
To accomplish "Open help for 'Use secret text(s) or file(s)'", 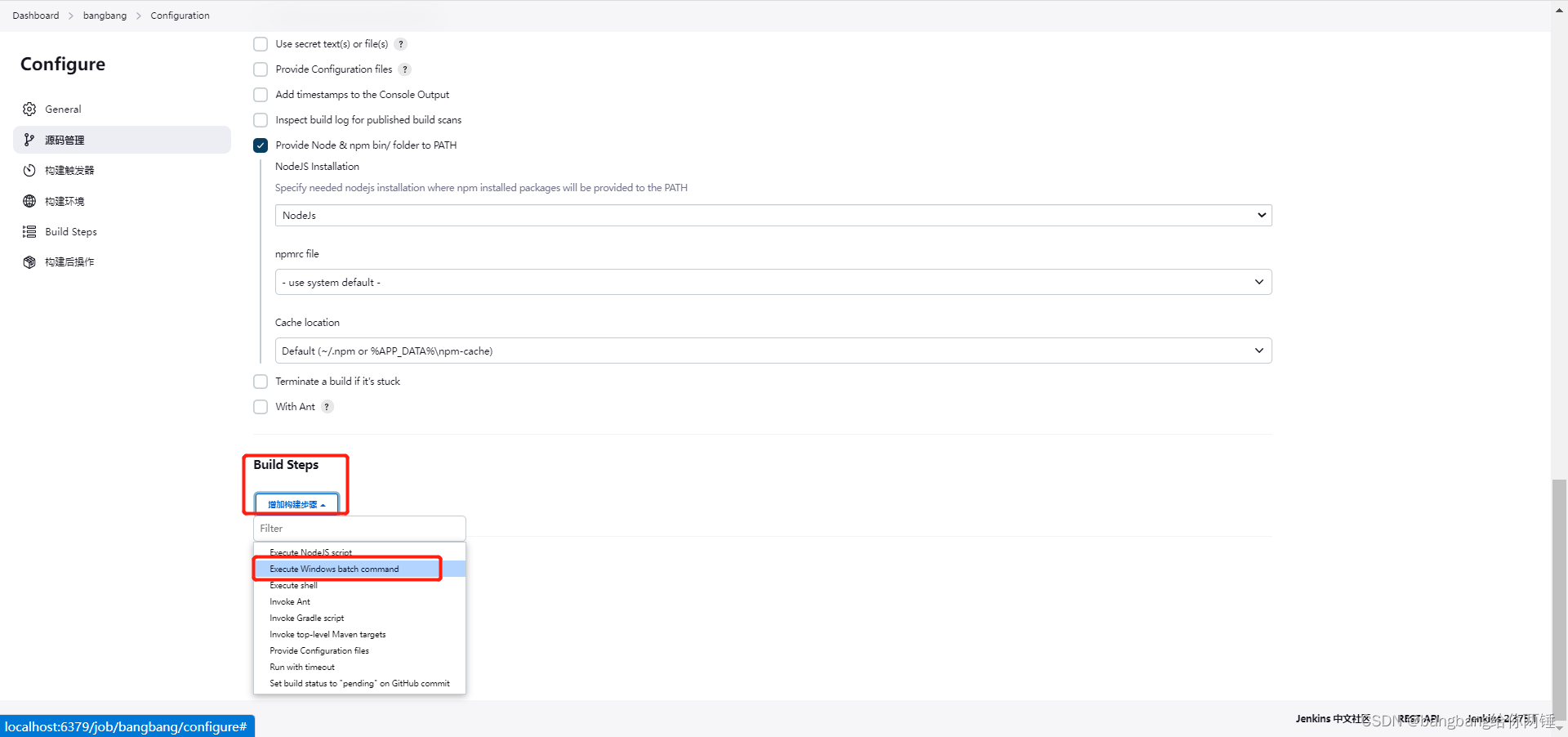I will (x=401, y=44).
